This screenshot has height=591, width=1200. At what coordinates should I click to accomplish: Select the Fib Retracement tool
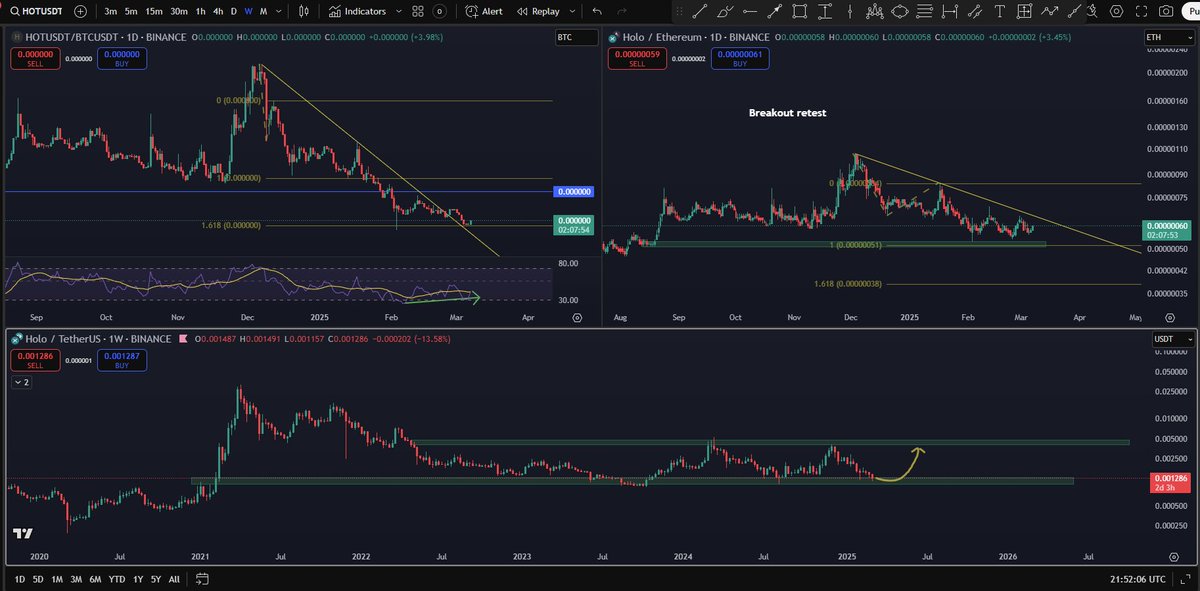(925, 11)
